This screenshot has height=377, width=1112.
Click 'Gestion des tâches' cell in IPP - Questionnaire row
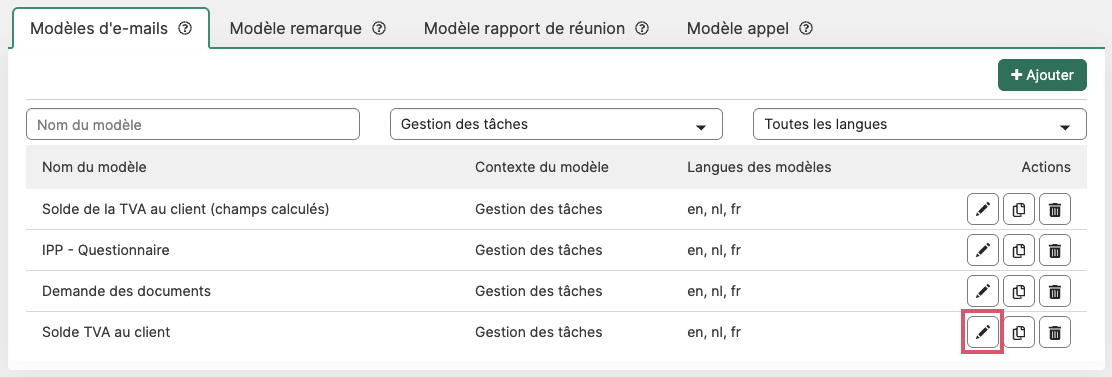538,250
